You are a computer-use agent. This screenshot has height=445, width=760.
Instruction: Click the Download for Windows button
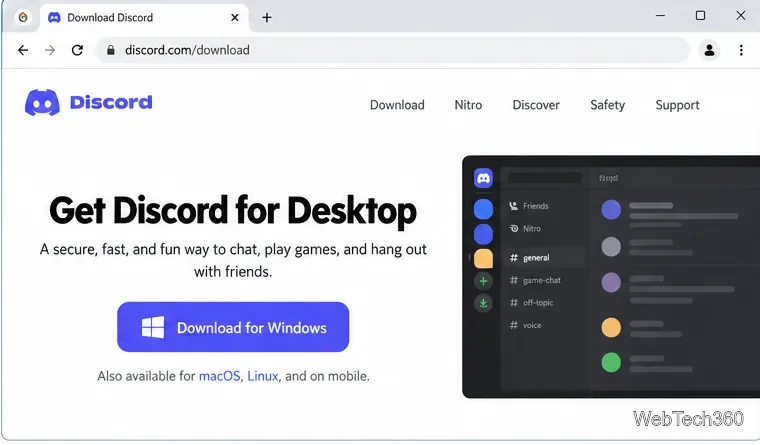click(x=233, y=327)
